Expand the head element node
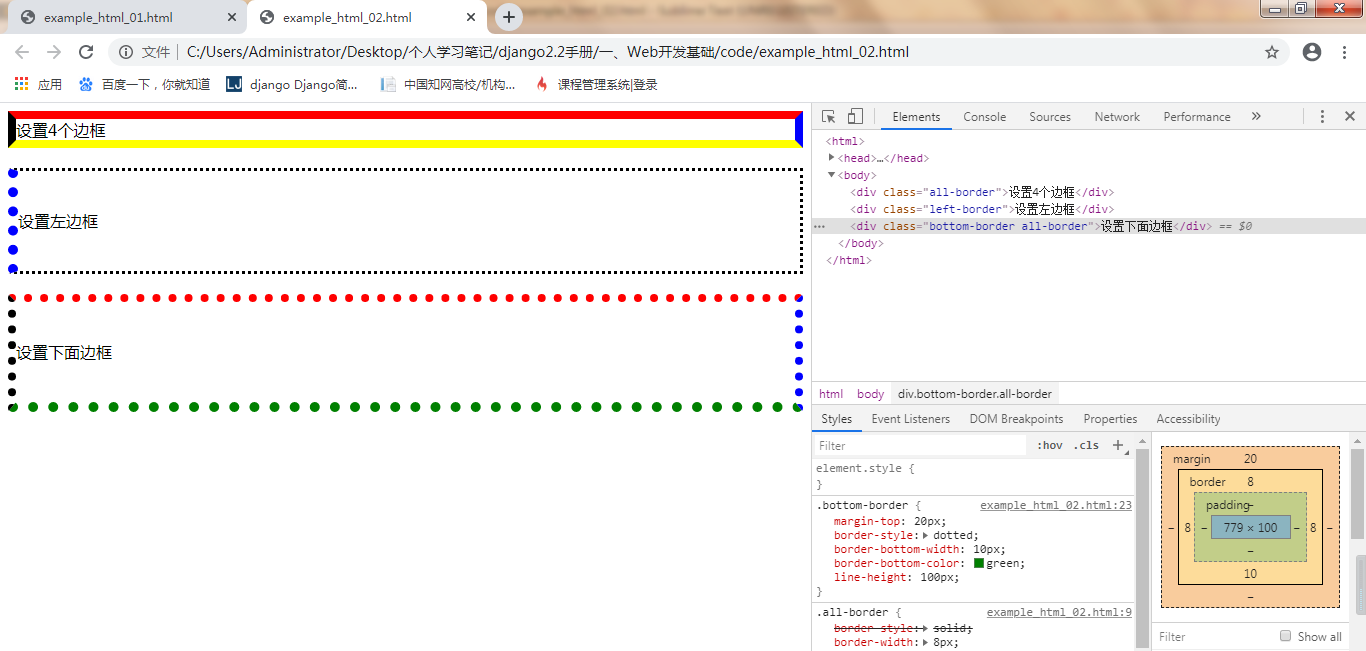The image size is (1366, 651). [832, 158]
